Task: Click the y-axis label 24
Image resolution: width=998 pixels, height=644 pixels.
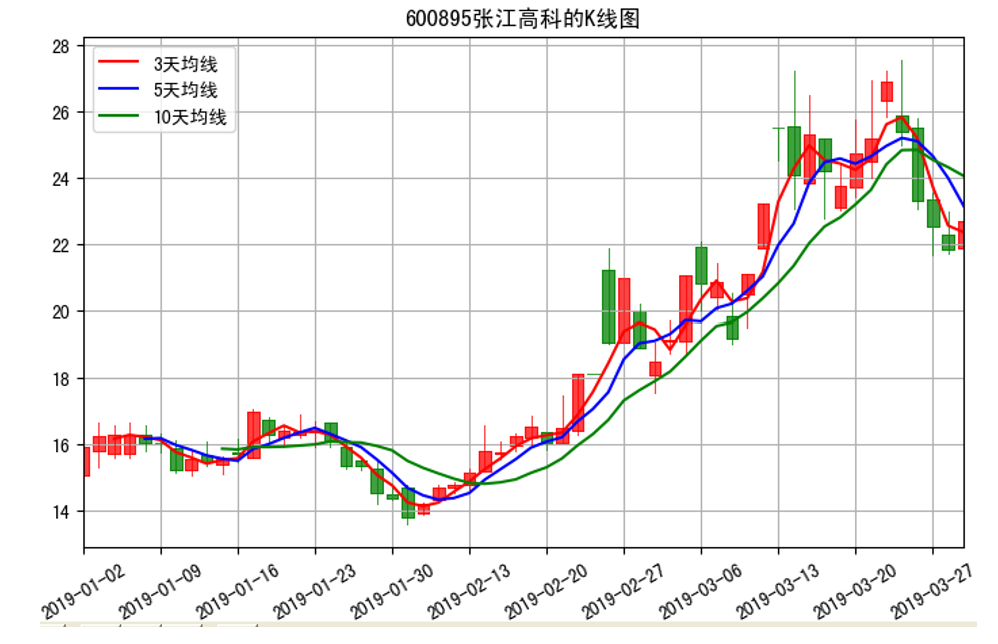Action: tap(60, 179)
